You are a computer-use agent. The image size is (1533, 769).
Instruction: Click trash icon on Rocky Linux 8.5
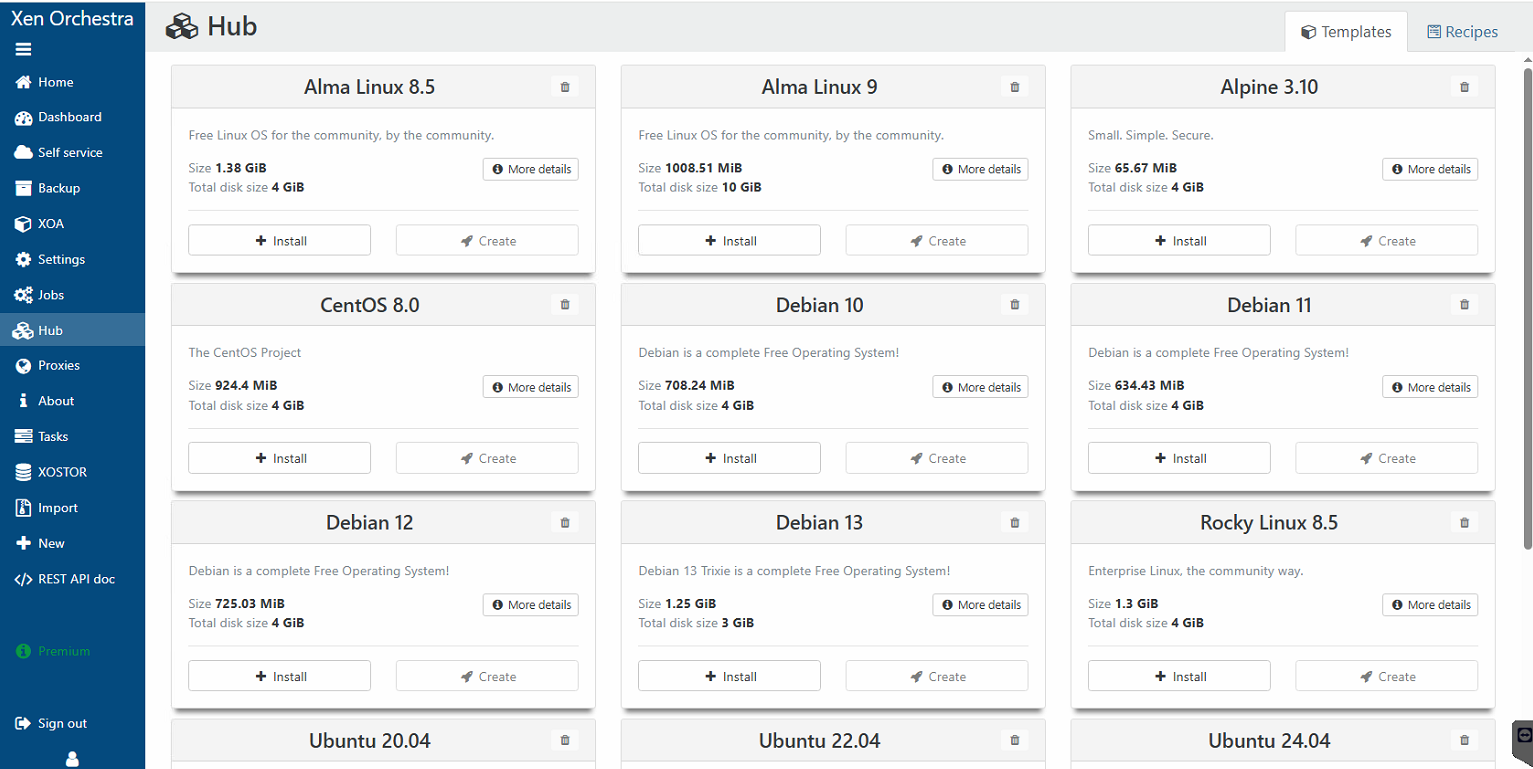pos(1465,523)
